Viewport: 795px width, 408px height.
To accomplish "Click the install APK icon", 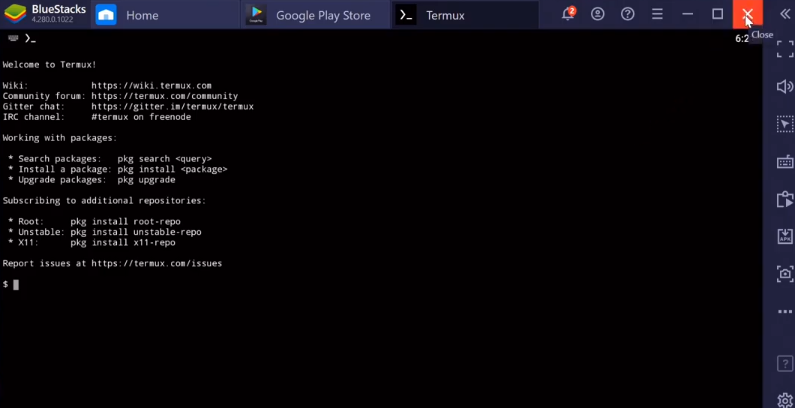I will coord(785,236).
